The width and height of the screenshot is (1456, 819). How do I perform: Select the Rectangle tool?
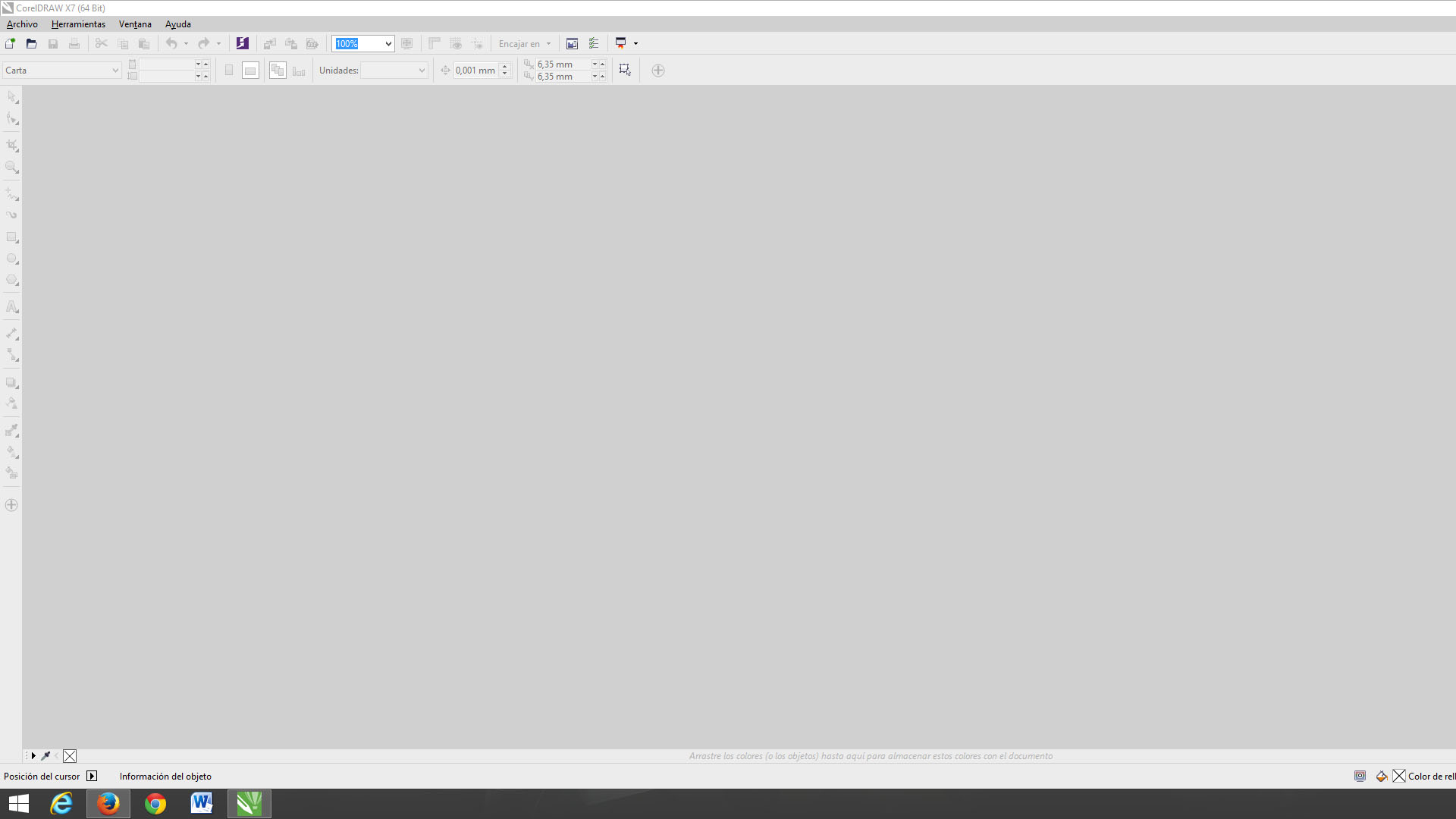pos(12,237)
